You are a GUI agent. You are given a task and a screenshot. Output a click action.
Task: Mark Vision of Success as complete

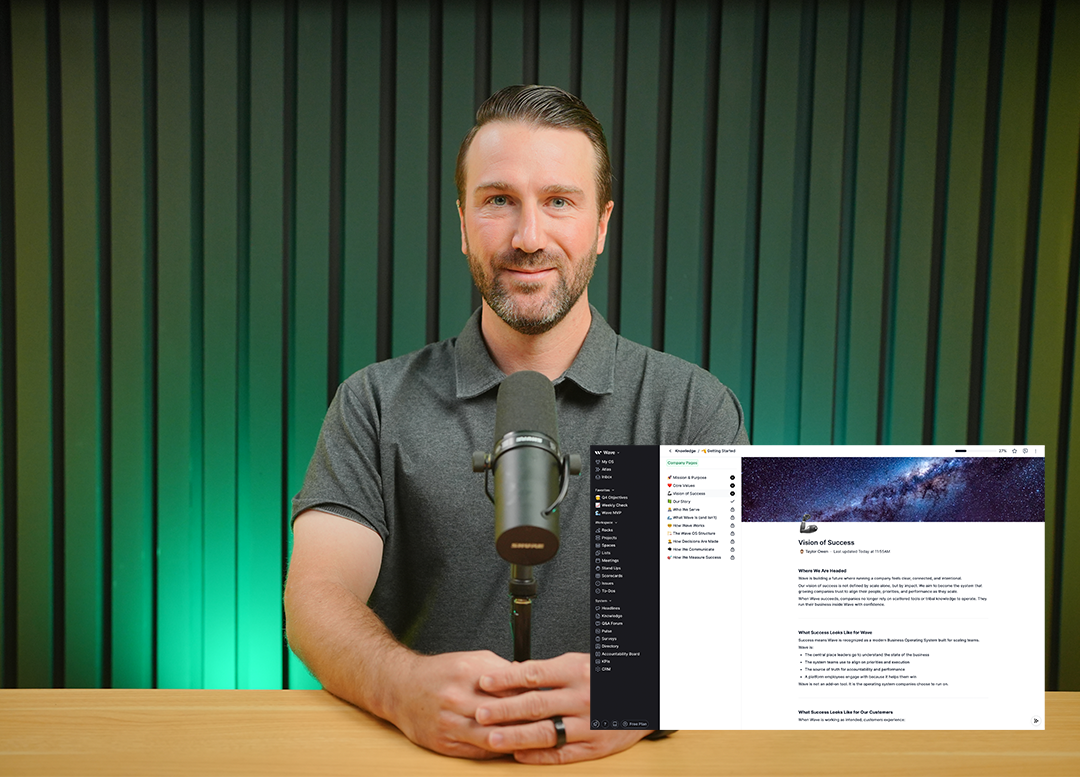pos(732,493)
